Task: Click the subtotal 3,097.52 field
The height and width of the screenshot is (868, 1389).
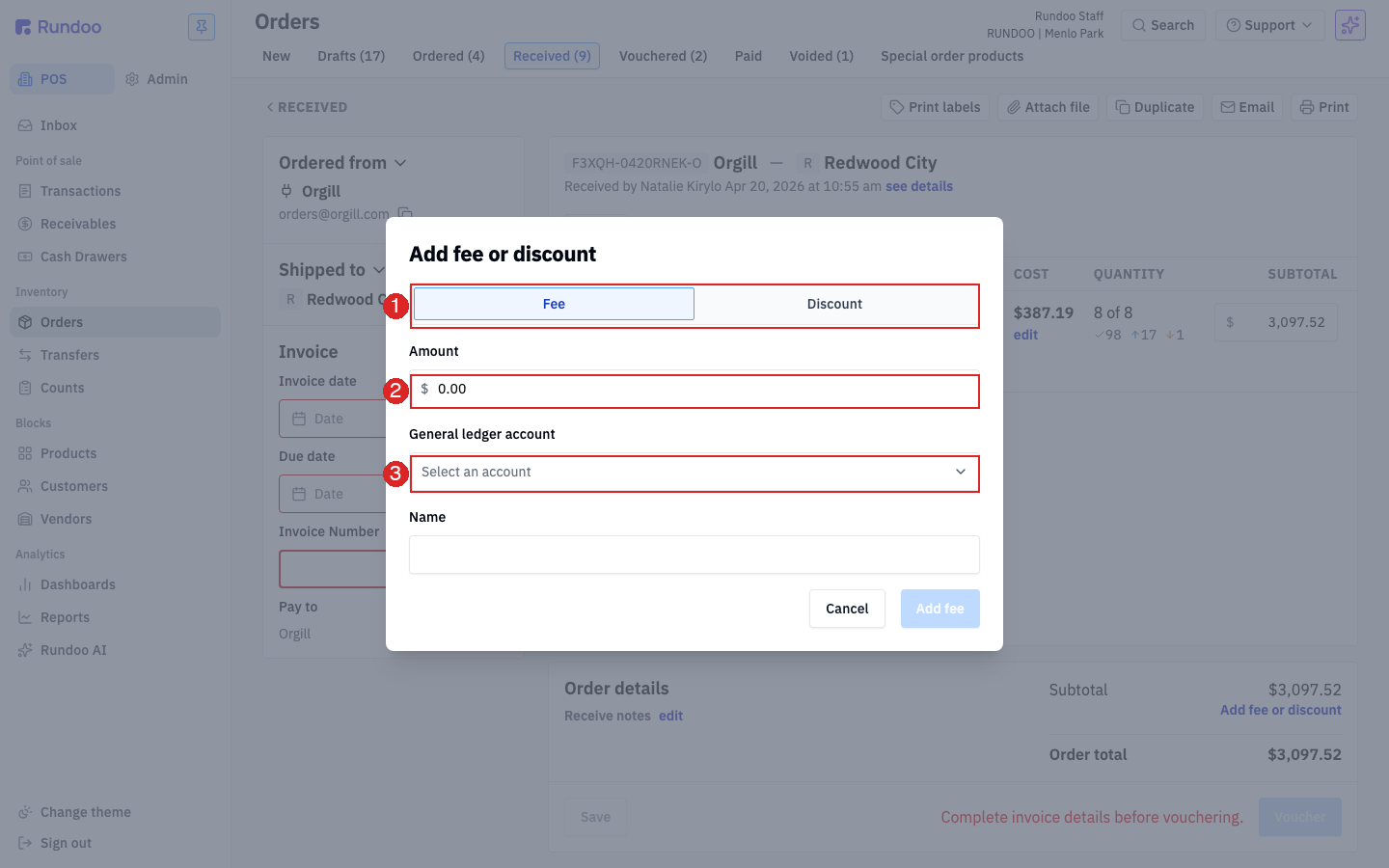Action: pyautogui.click(x=1275, y=322)
